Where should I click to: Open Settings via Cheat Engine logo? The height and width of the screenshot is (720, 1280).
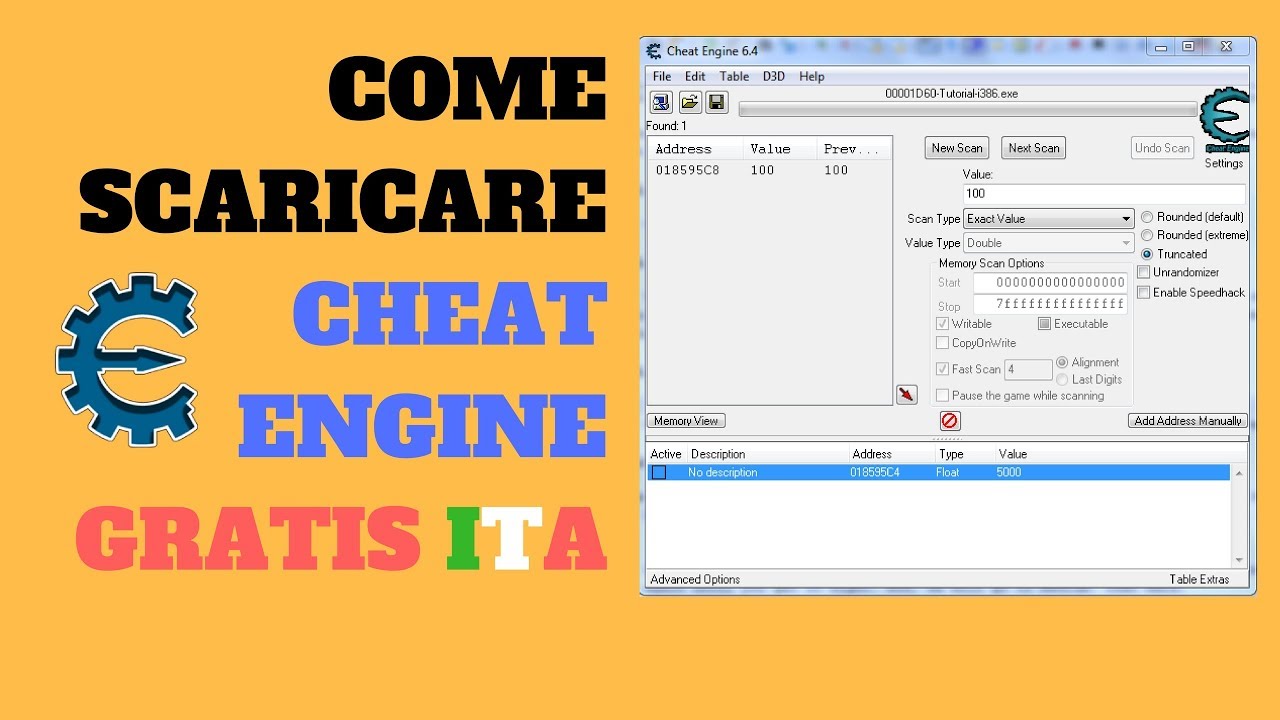click(x=1224, y=120)
